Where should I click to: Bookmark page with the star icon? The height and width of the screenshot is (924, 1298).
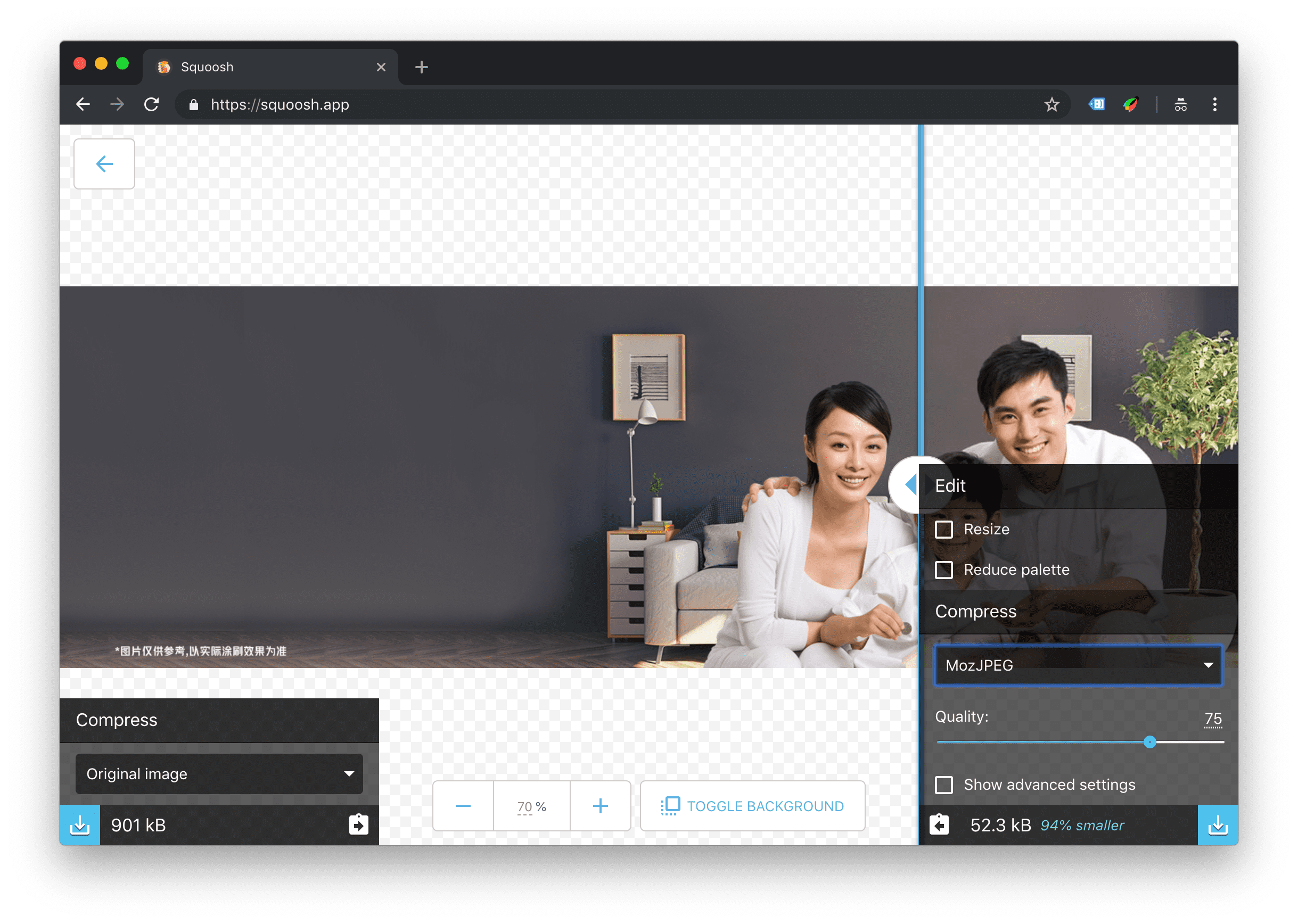coord(1051,105)
